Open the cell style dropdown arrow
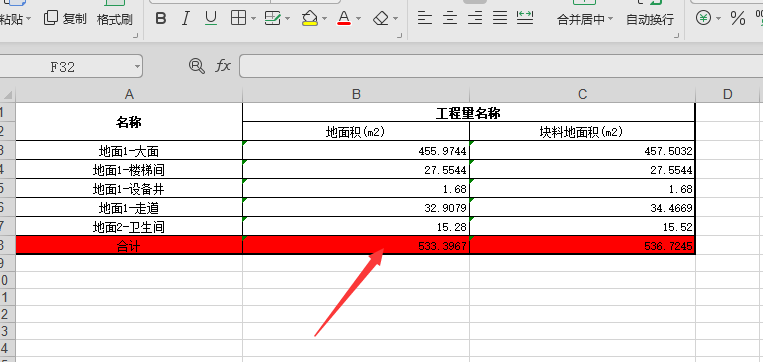The image size is (763, 362). click(287, 19)
